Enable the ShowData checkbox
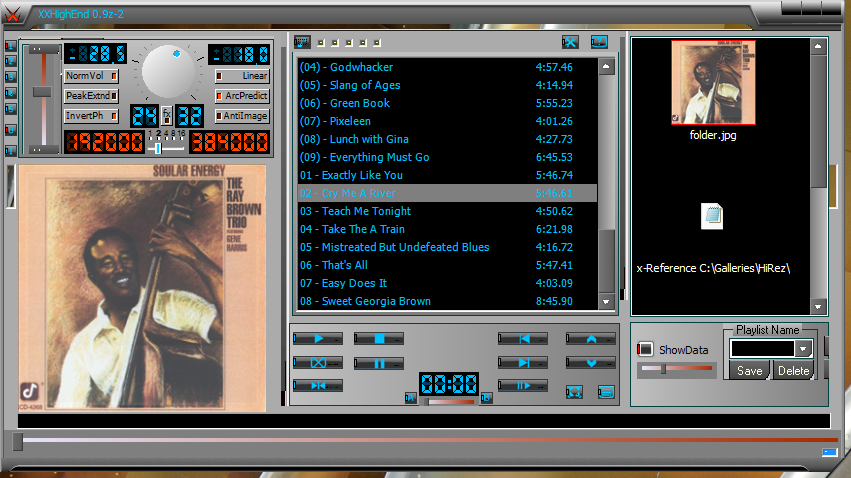The height and width of the screenshot is (478, 851). point(645,349)
